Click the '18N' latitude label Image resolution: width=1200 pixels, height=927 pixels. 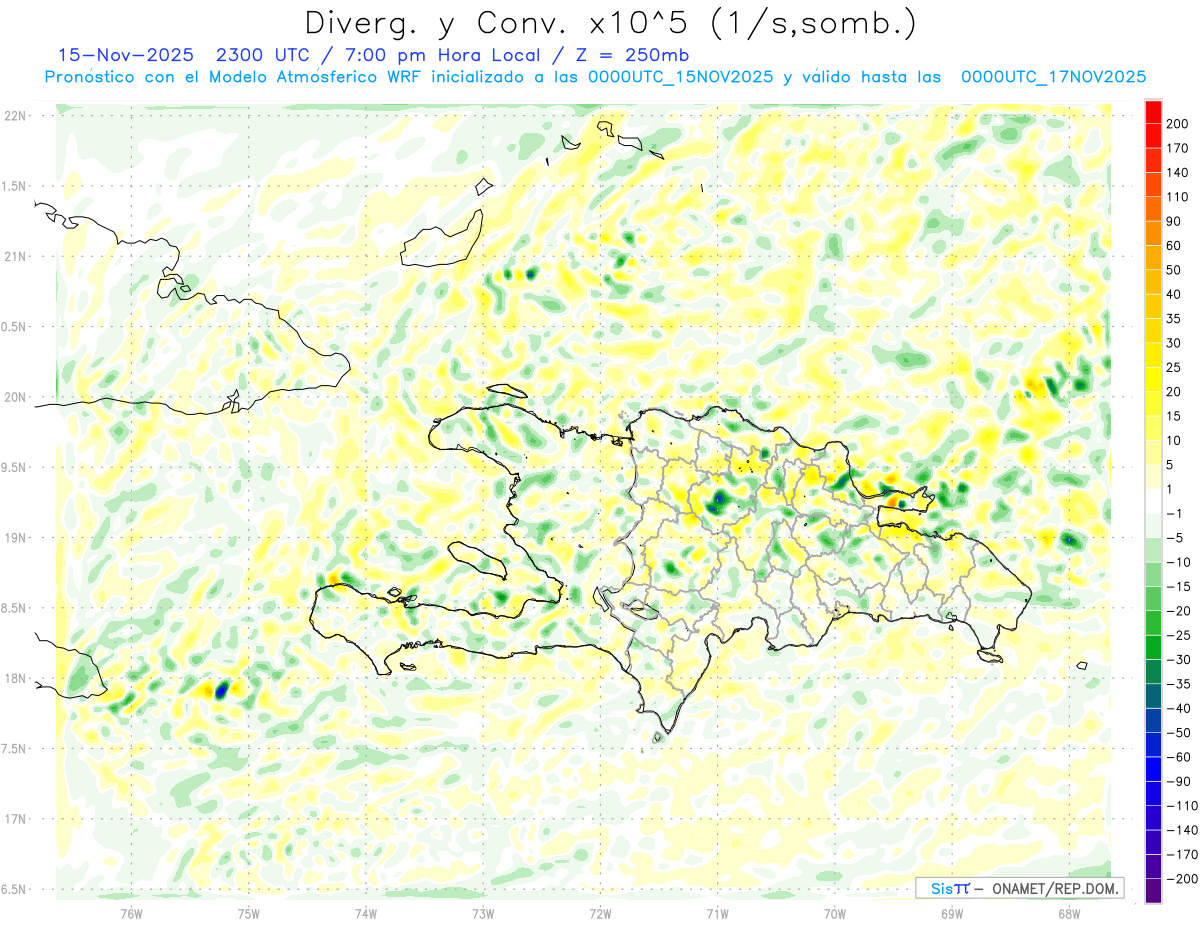point(16,679)
